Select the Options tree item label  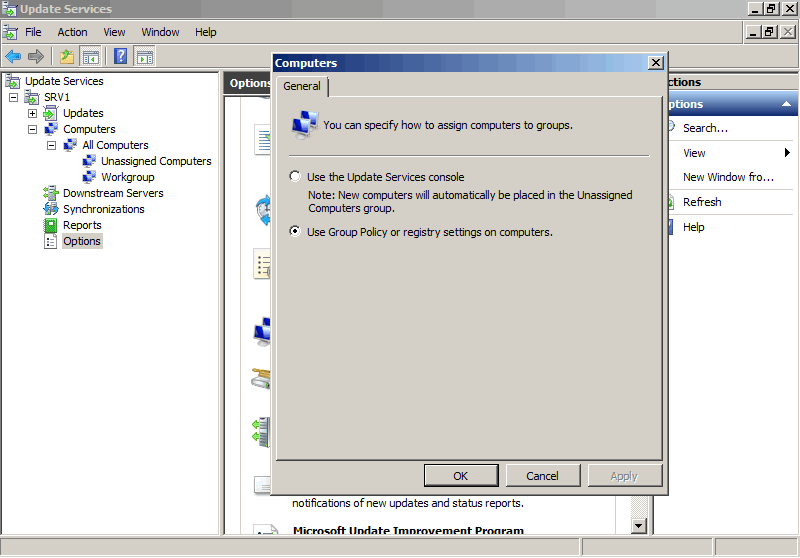click(x=82, y=241)
